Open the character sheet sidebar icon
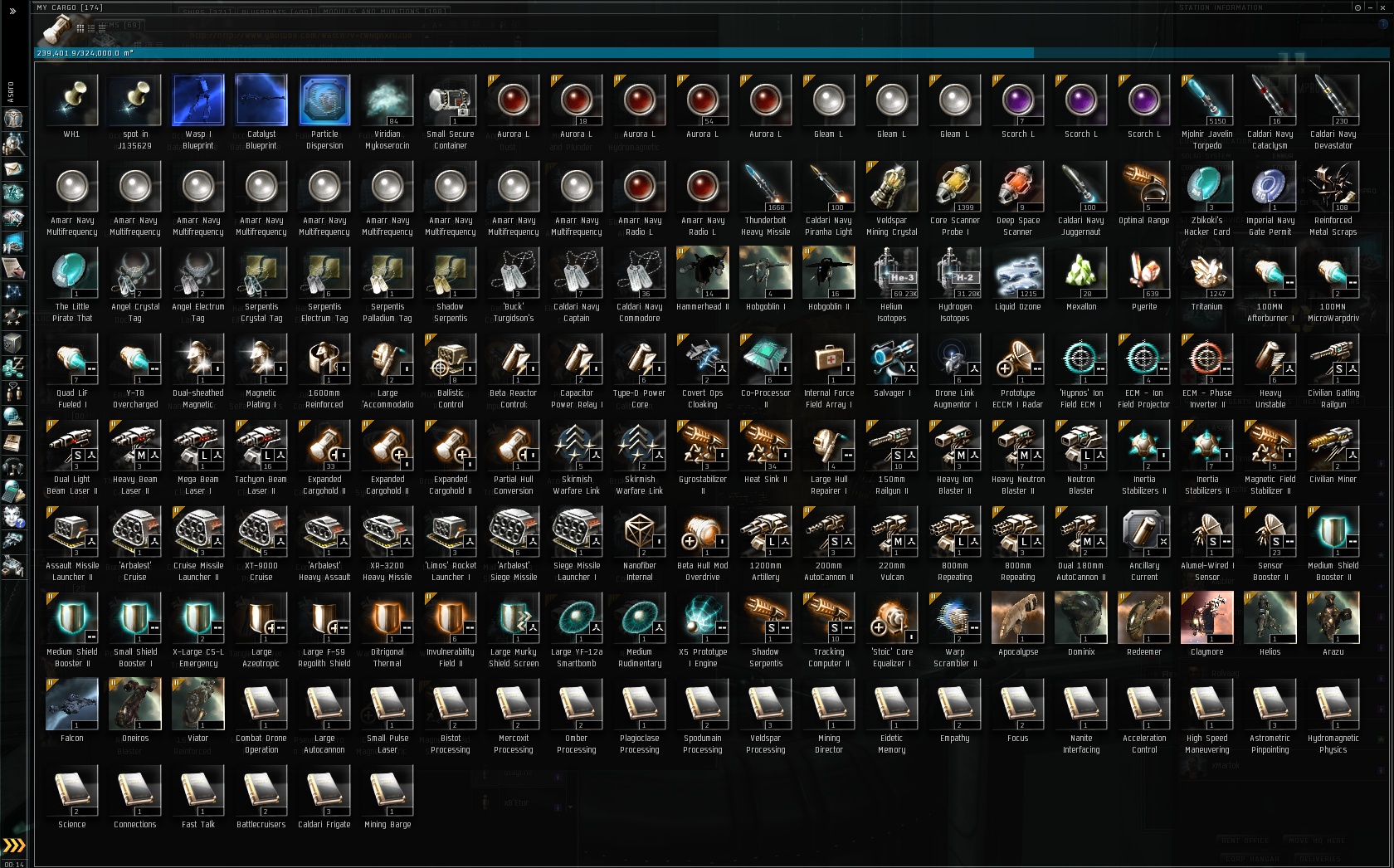 point(12,119)
